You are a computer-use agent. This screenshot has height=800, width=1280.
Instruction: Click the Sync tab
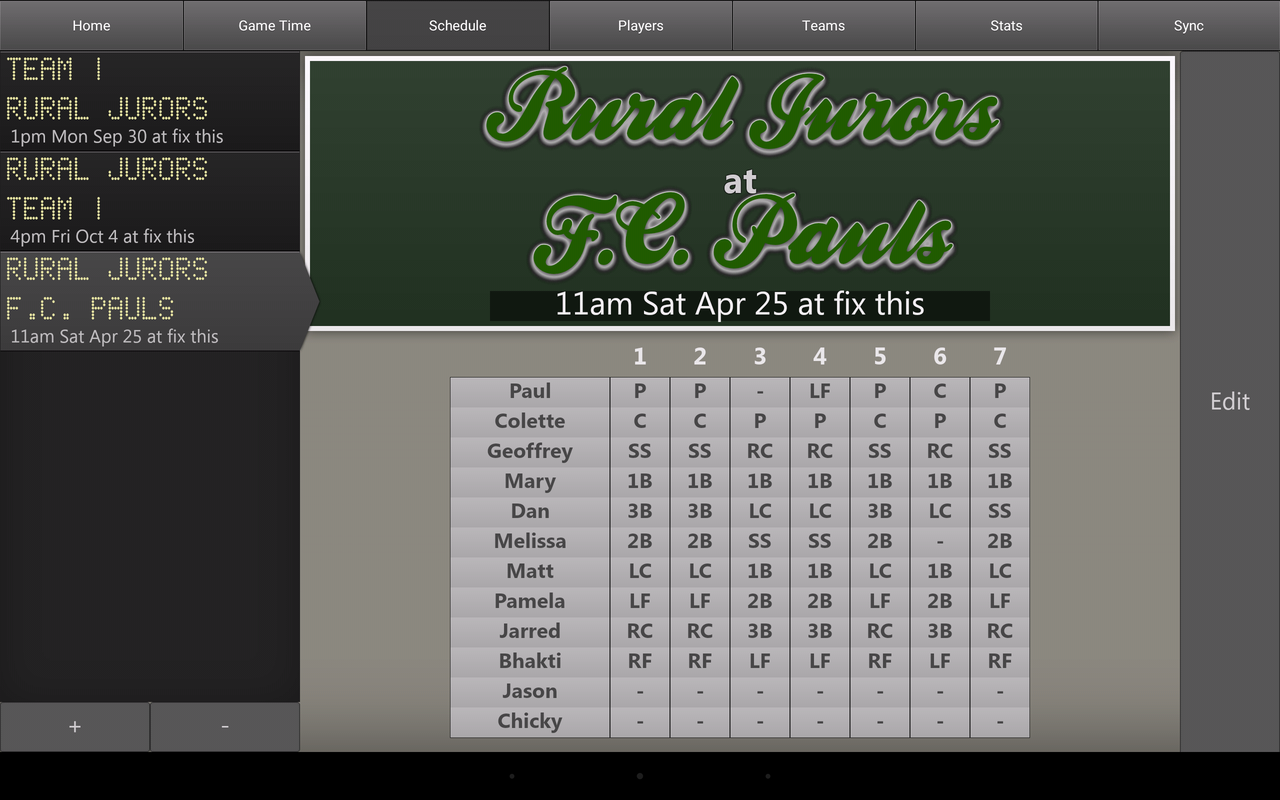pos(1188,26)
